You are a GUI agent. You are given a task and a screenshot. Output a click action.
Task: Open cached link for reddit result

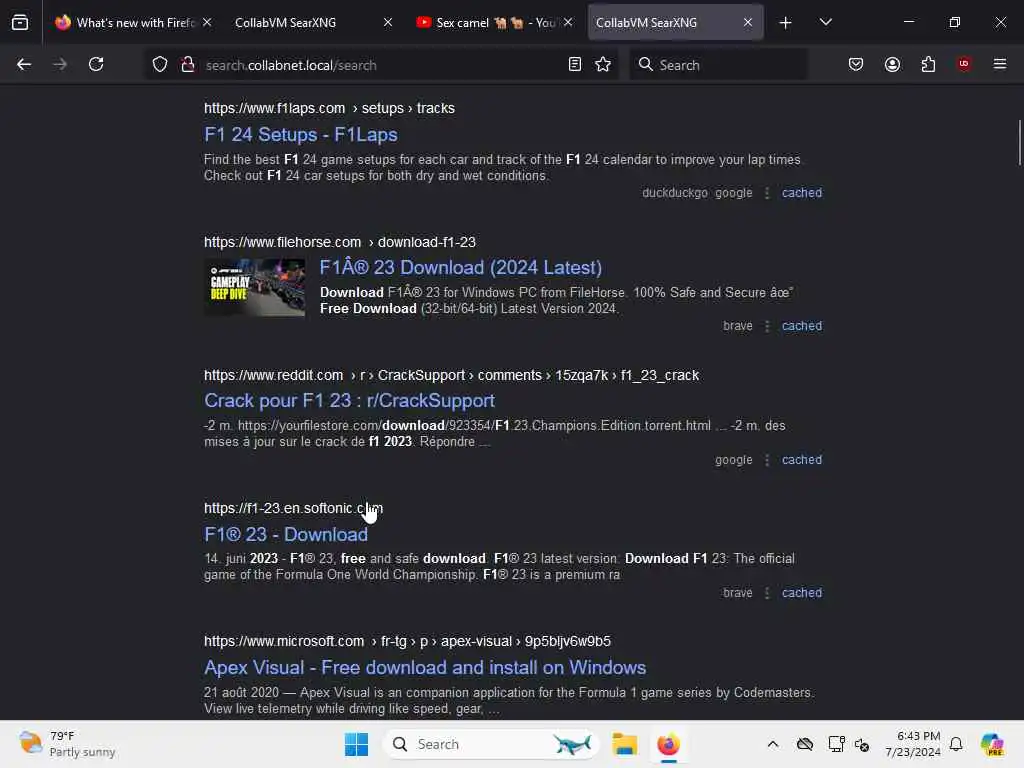pos(802,459)
